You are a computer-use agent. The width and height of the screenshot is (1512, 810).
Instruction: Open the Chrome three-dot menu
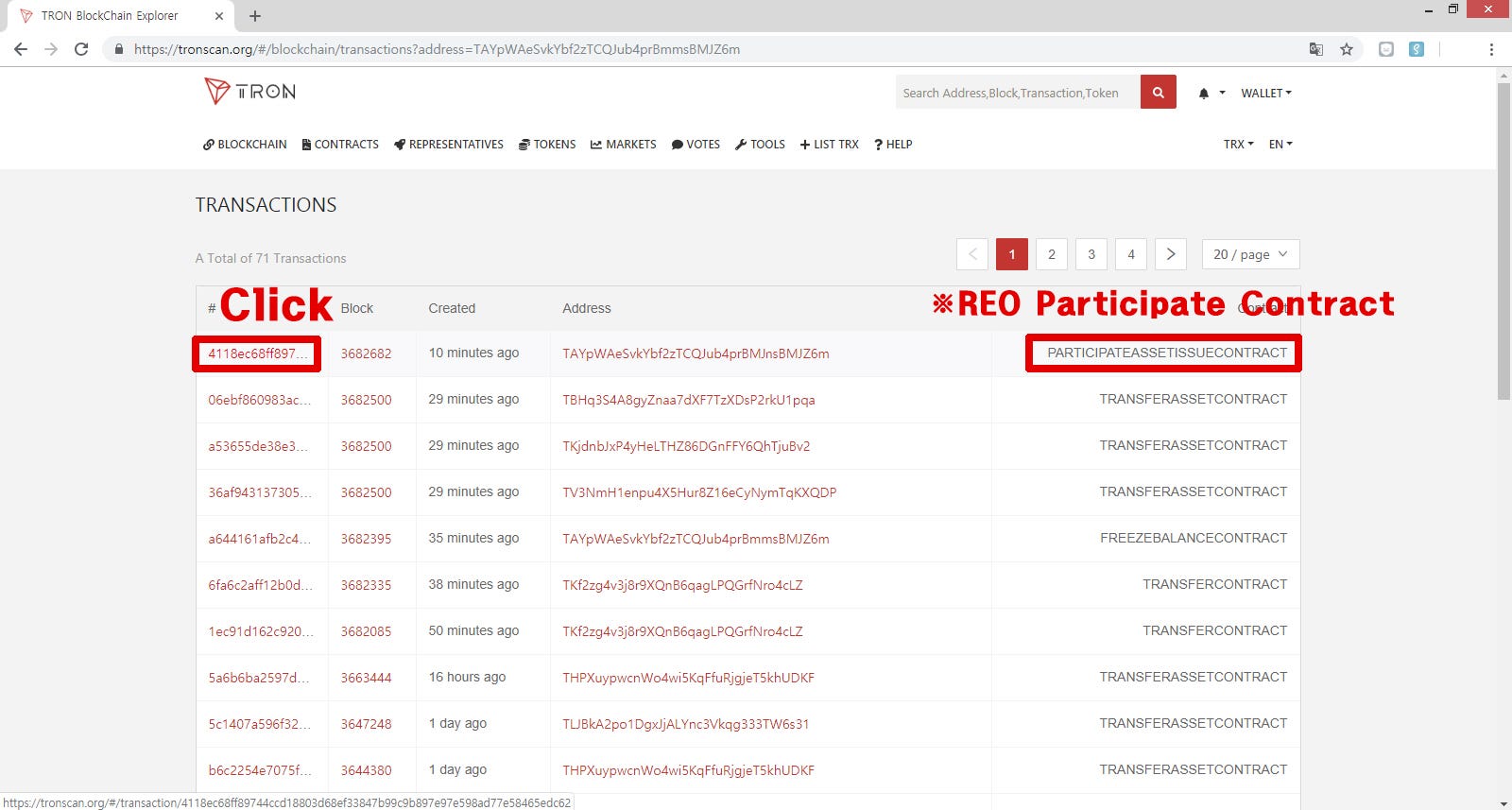coord(1491,49)
